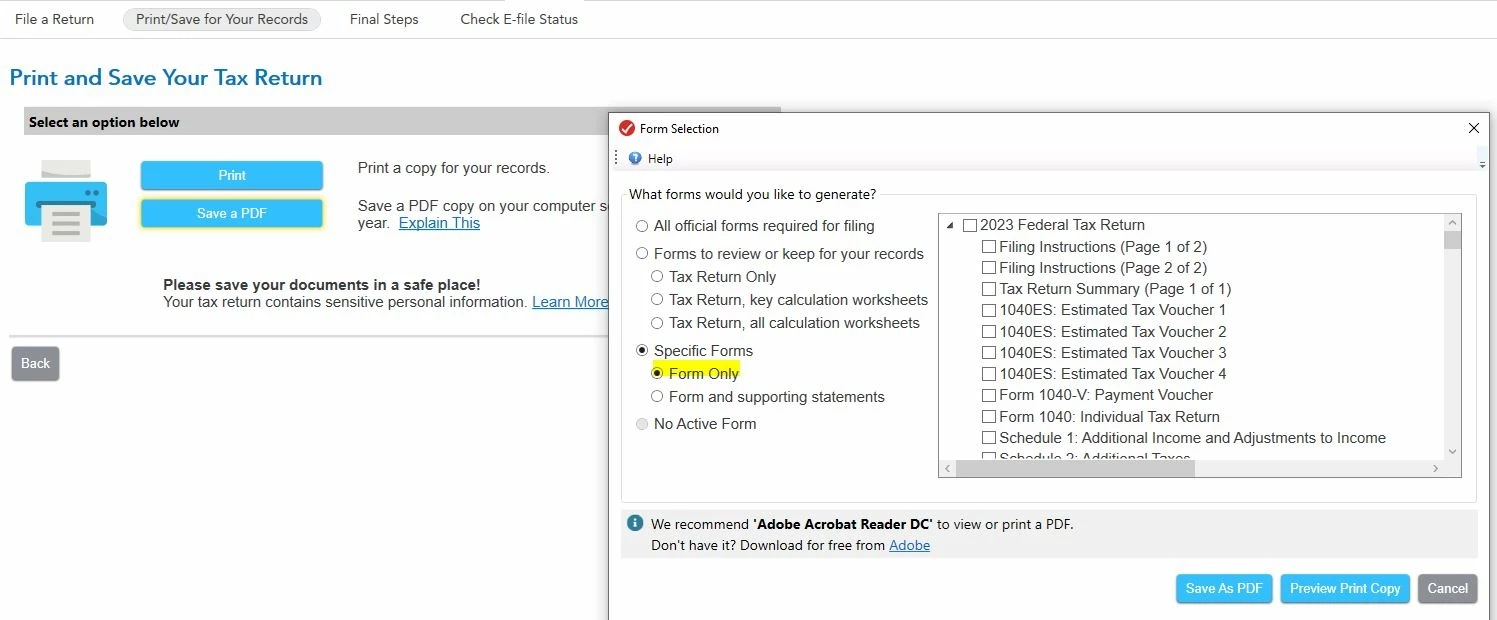Screen dimensions: 1497x620
Task: Close the Form Selection dialog
Action: [1473, 128]
